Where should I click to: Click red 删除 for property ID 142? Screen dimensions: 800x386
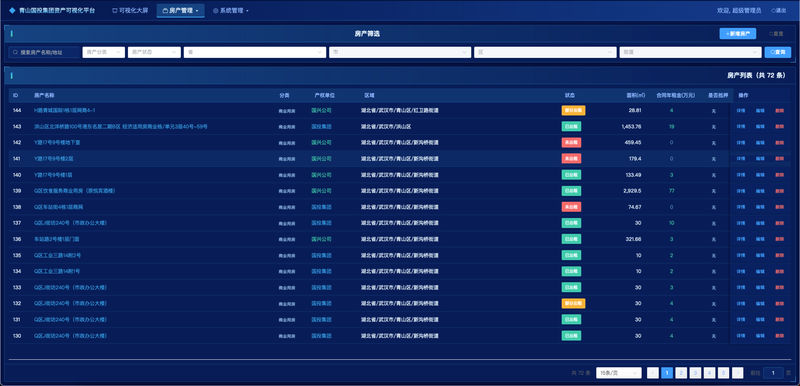[779, 143]
